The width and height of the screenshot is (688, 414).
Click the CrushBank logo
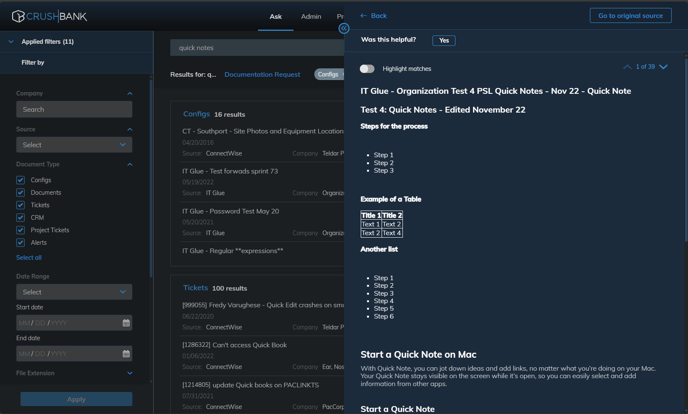click(49, 16)
